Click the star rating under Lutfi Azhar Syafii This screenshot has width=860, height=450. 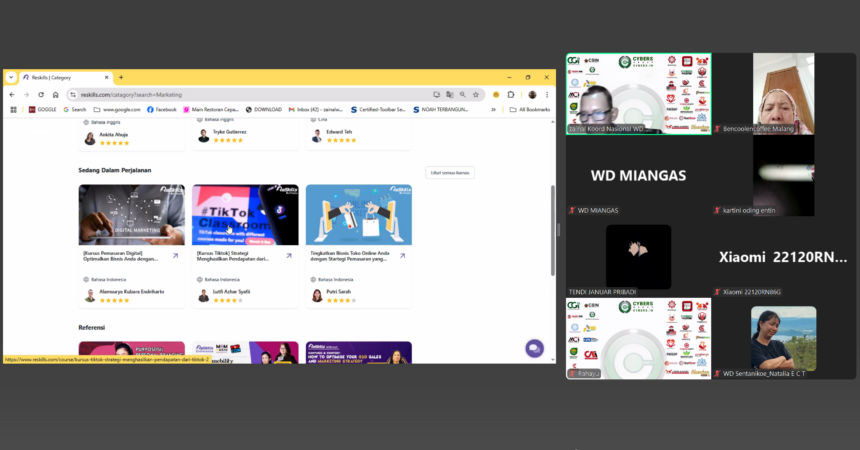tap(228, 300)
